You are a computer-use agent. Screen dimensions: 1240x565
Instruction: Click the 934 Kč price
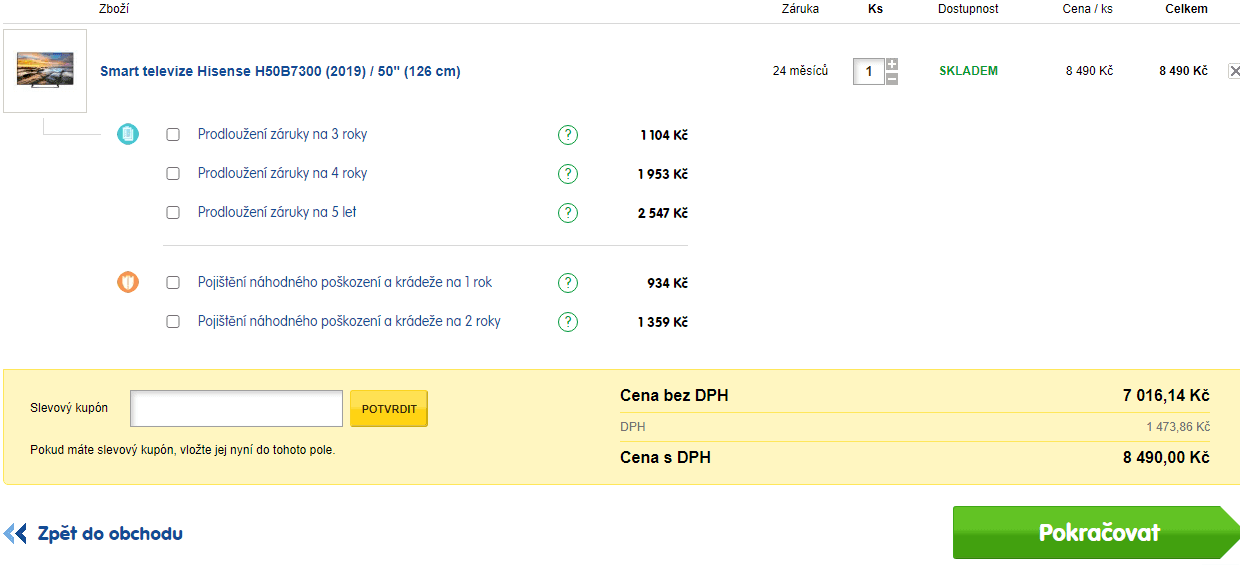coord(667,283)
